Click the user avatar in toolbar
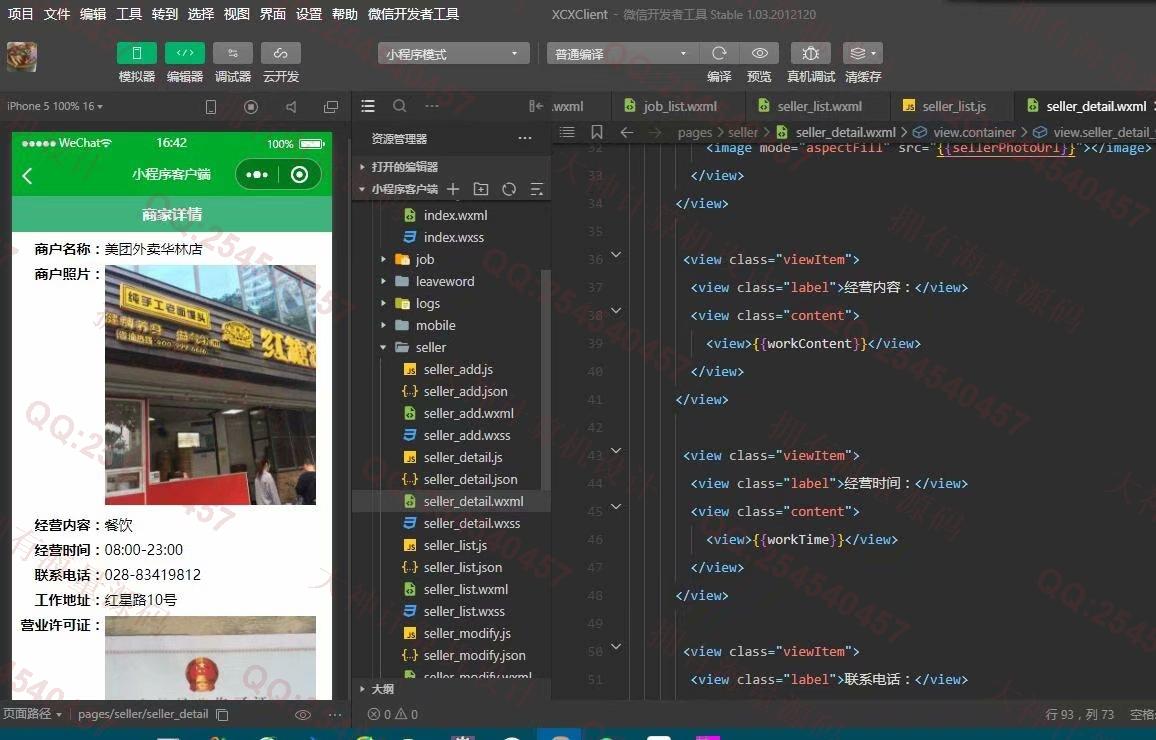1156x740 pixels. [x=21, y=57]
